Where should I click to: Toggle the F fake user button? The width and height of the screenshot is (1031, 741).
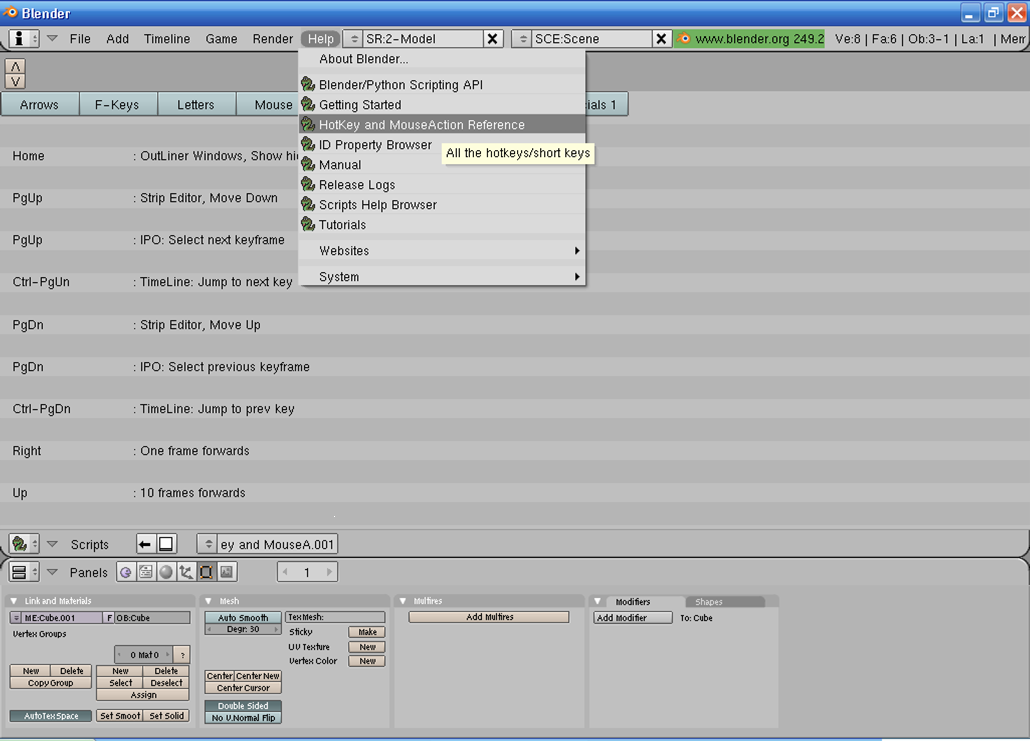coord(110,618)
